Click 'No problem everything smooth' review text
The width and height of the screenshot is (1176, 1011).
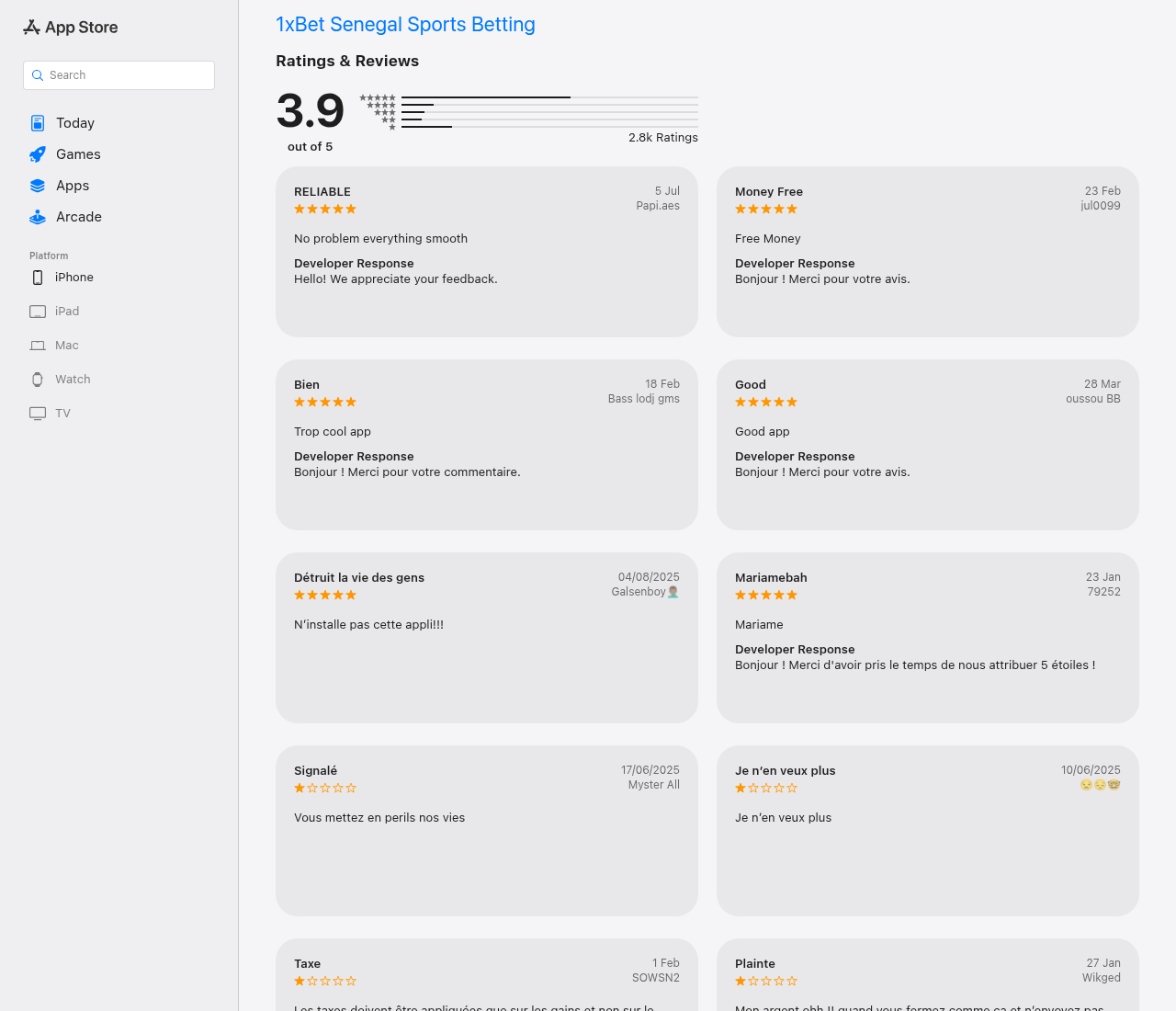pyautogui.click(x=380, y=239)
